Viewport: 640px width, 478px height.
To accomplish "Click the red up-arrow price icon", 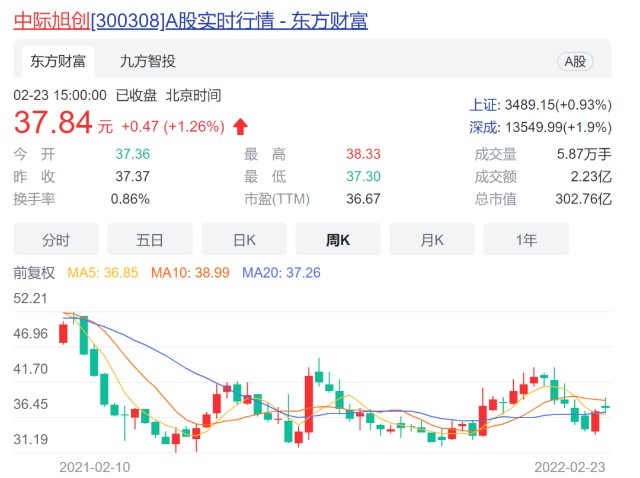I will click(x=240, y=127).
